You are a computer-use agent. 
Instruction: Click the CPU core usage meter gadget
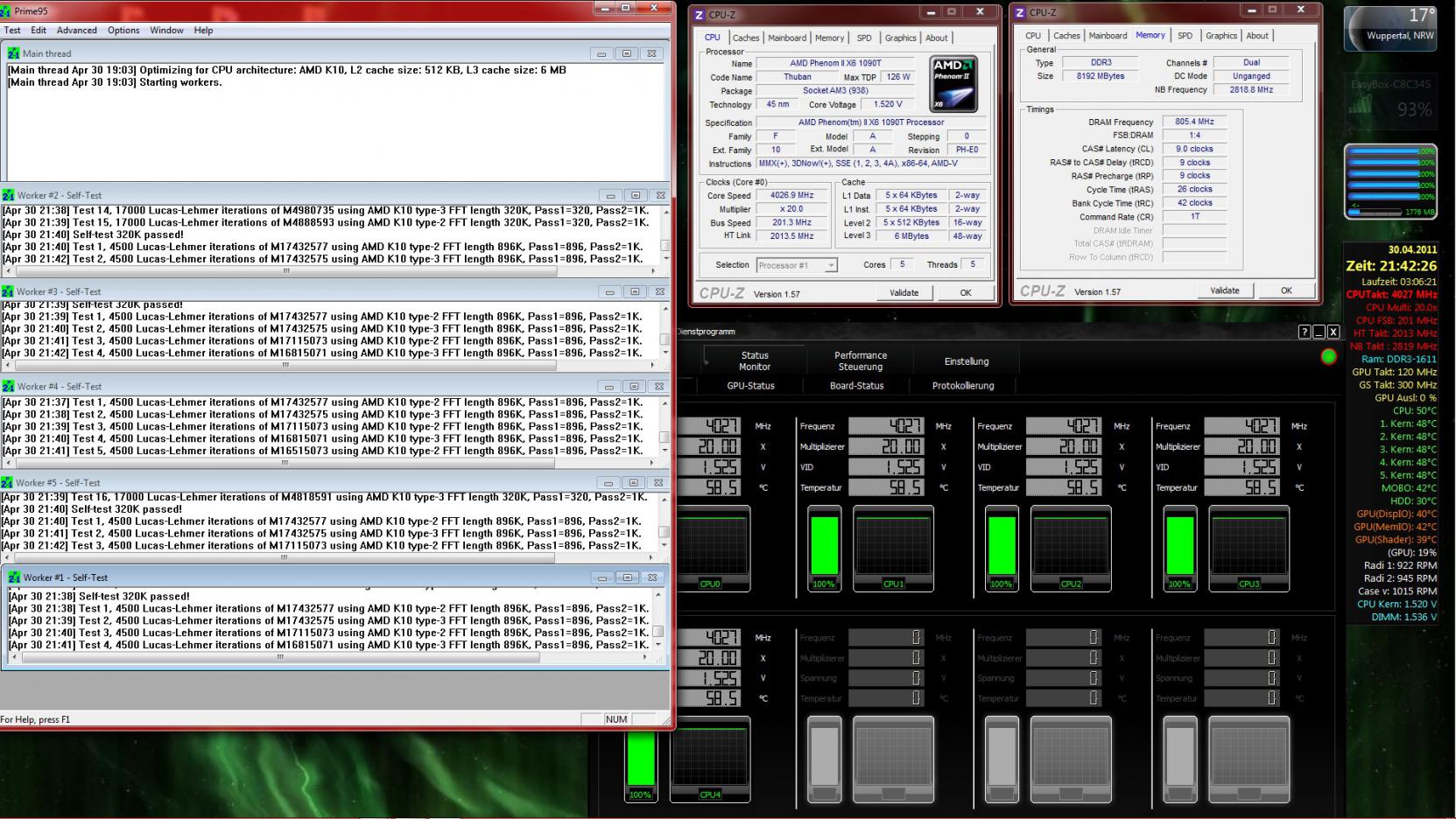click(x=1390, y=181)
